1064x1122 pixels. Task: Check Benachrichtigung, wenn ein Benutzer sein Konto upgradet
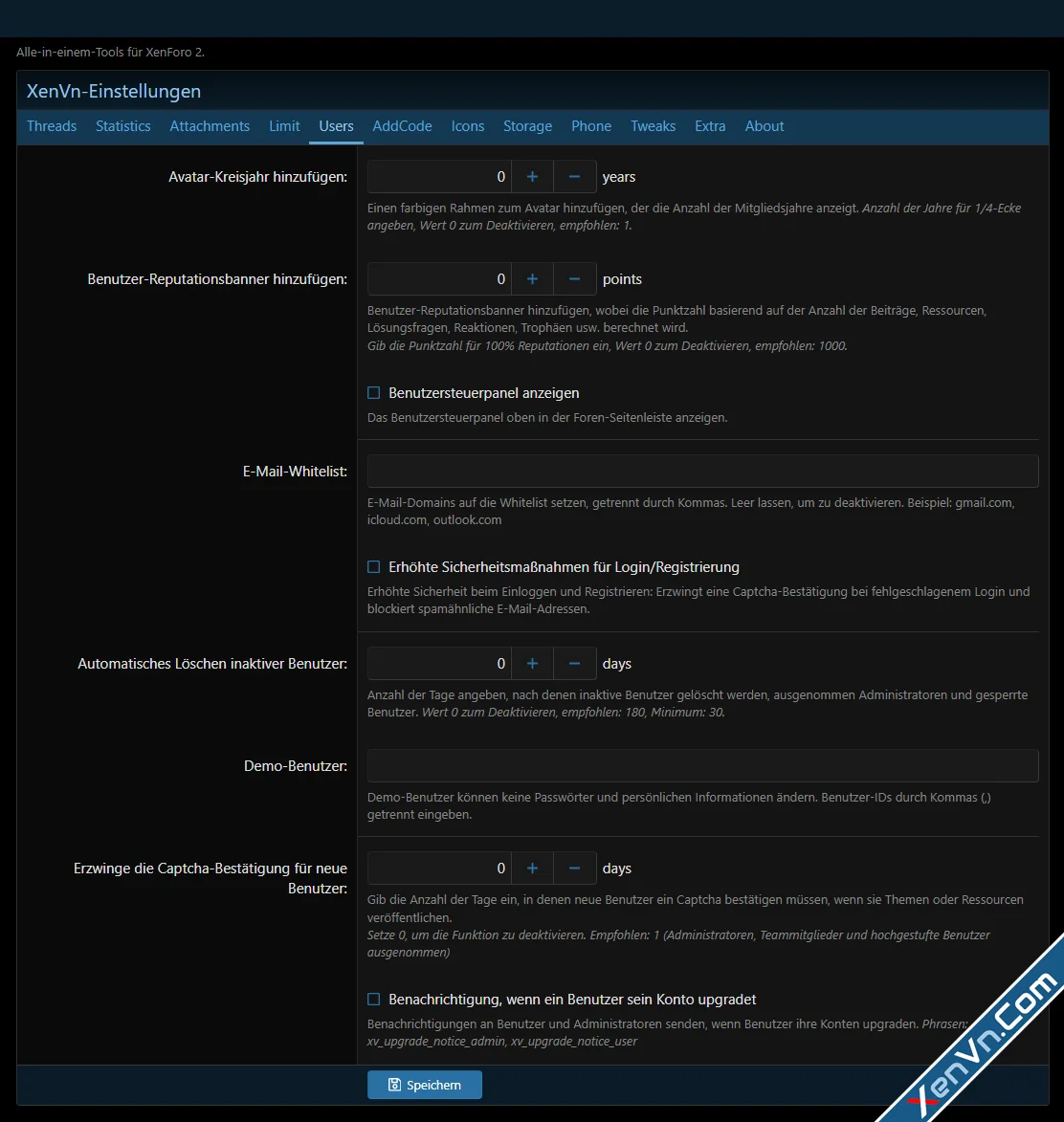374,999
